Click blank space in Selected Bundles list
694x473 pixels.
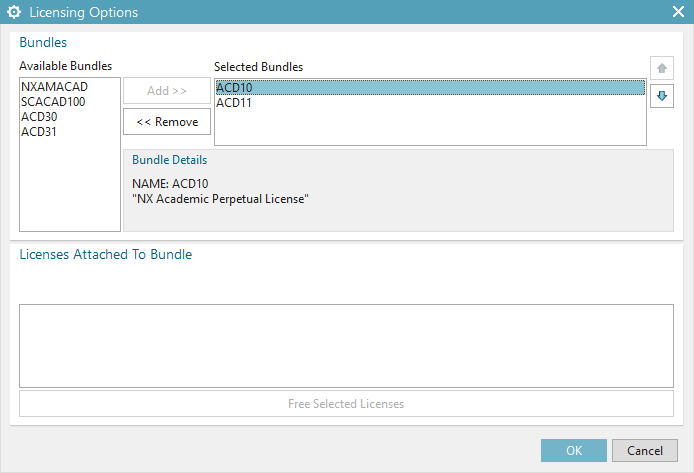coord(430,127)
